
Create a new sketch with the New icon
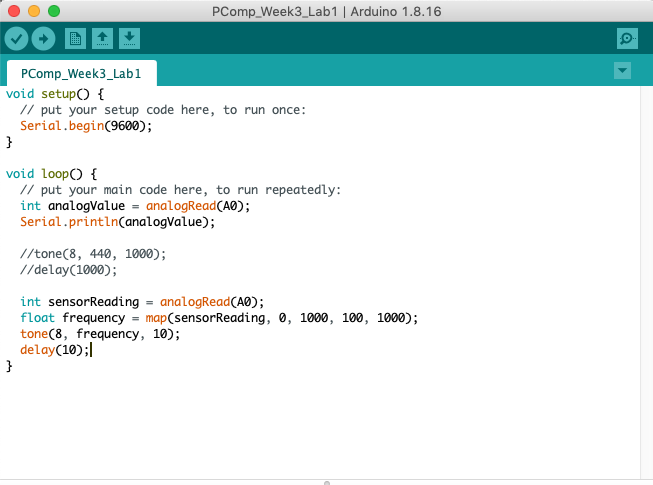(x=75, y=39)
